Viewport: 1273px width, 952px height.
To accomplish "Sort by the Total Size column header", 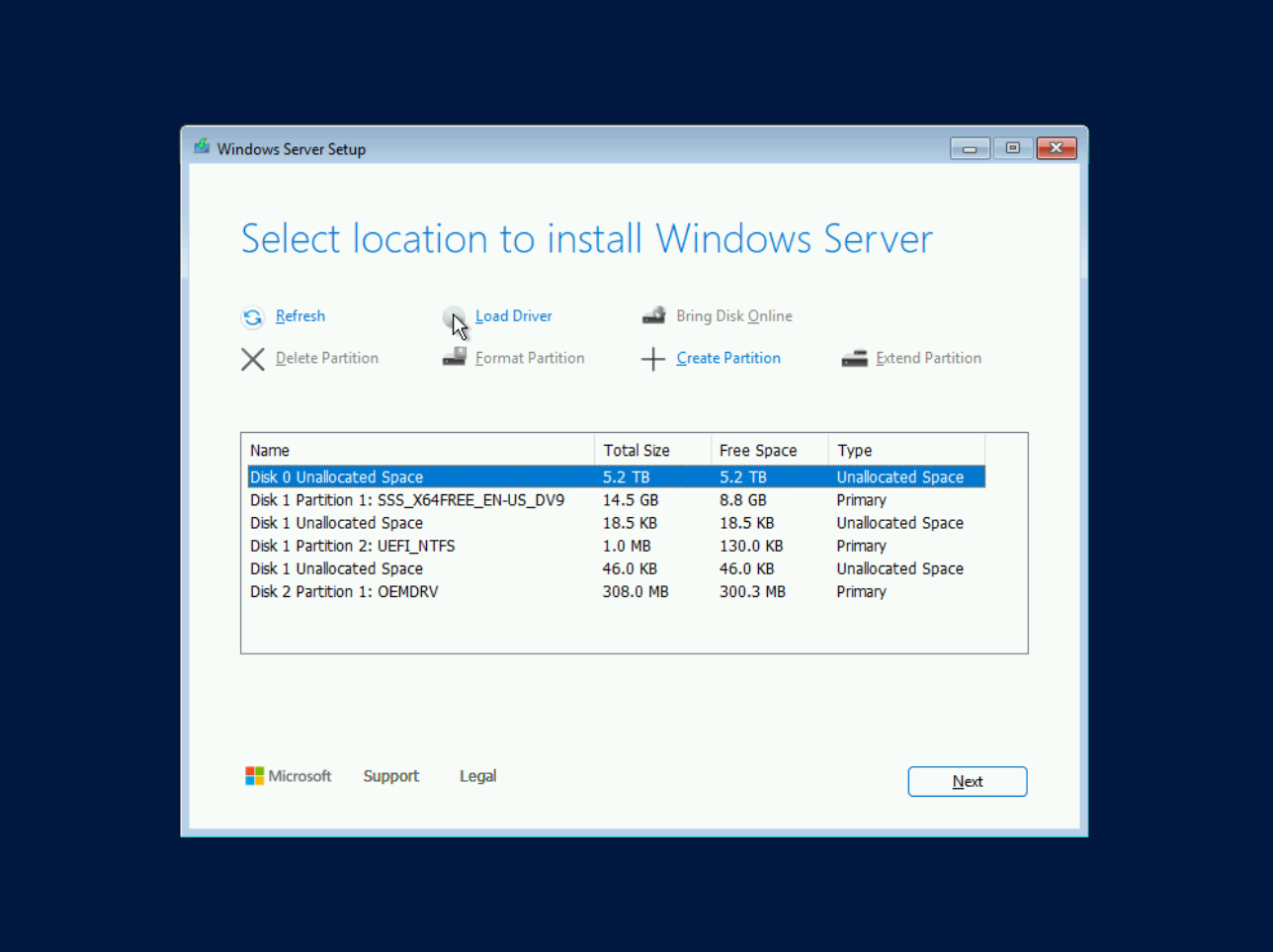I will coord(652,450).
